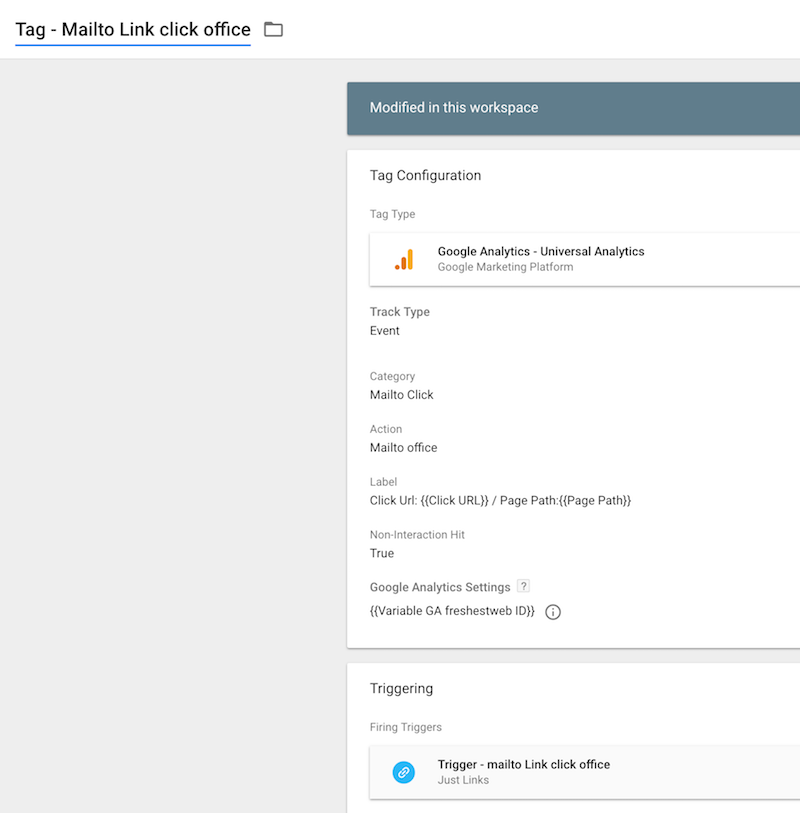Click the folder icon beside tag name
The image size is (800, 813).
click(273, 30)
